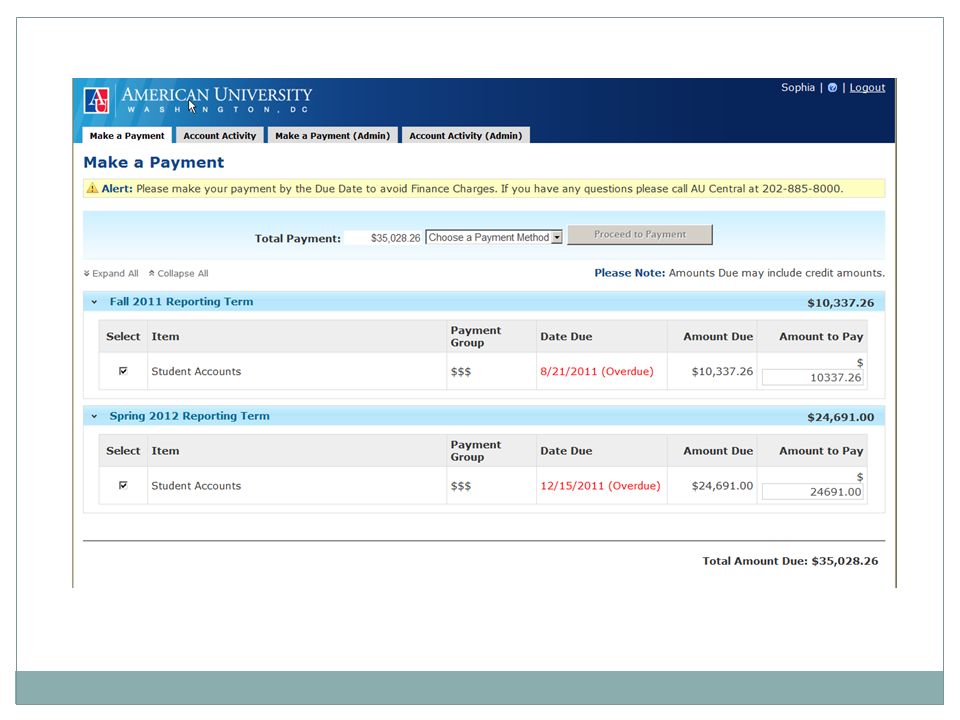This screenshot has height=720, width=960.
Task: Click the $10,337.26 amount due cell
Action: (722, 371)
